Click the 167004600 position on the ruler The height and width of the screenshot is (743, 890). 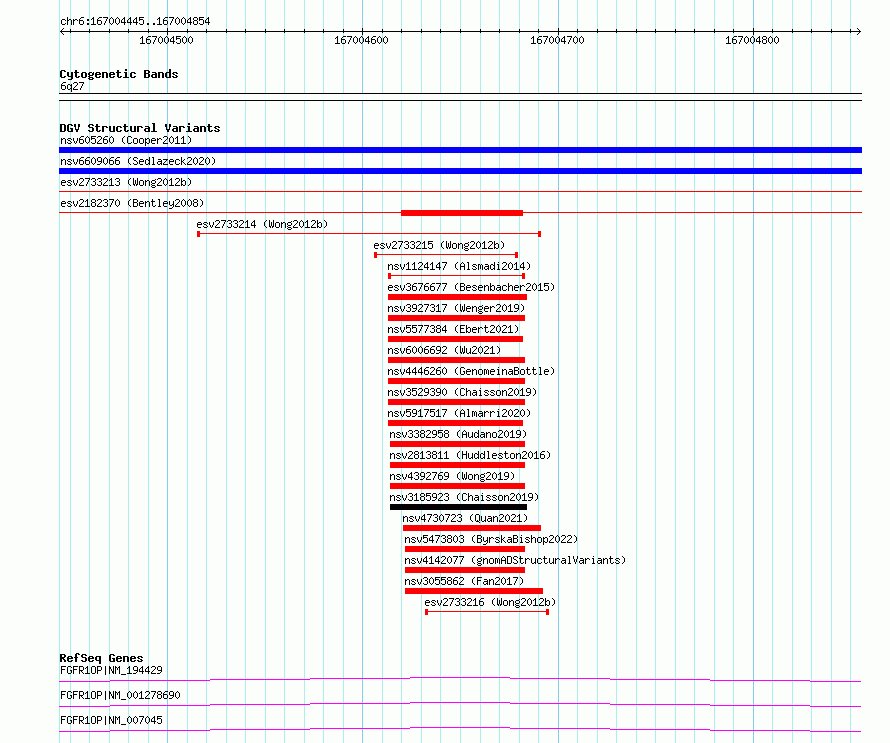[x=361, y=41]
